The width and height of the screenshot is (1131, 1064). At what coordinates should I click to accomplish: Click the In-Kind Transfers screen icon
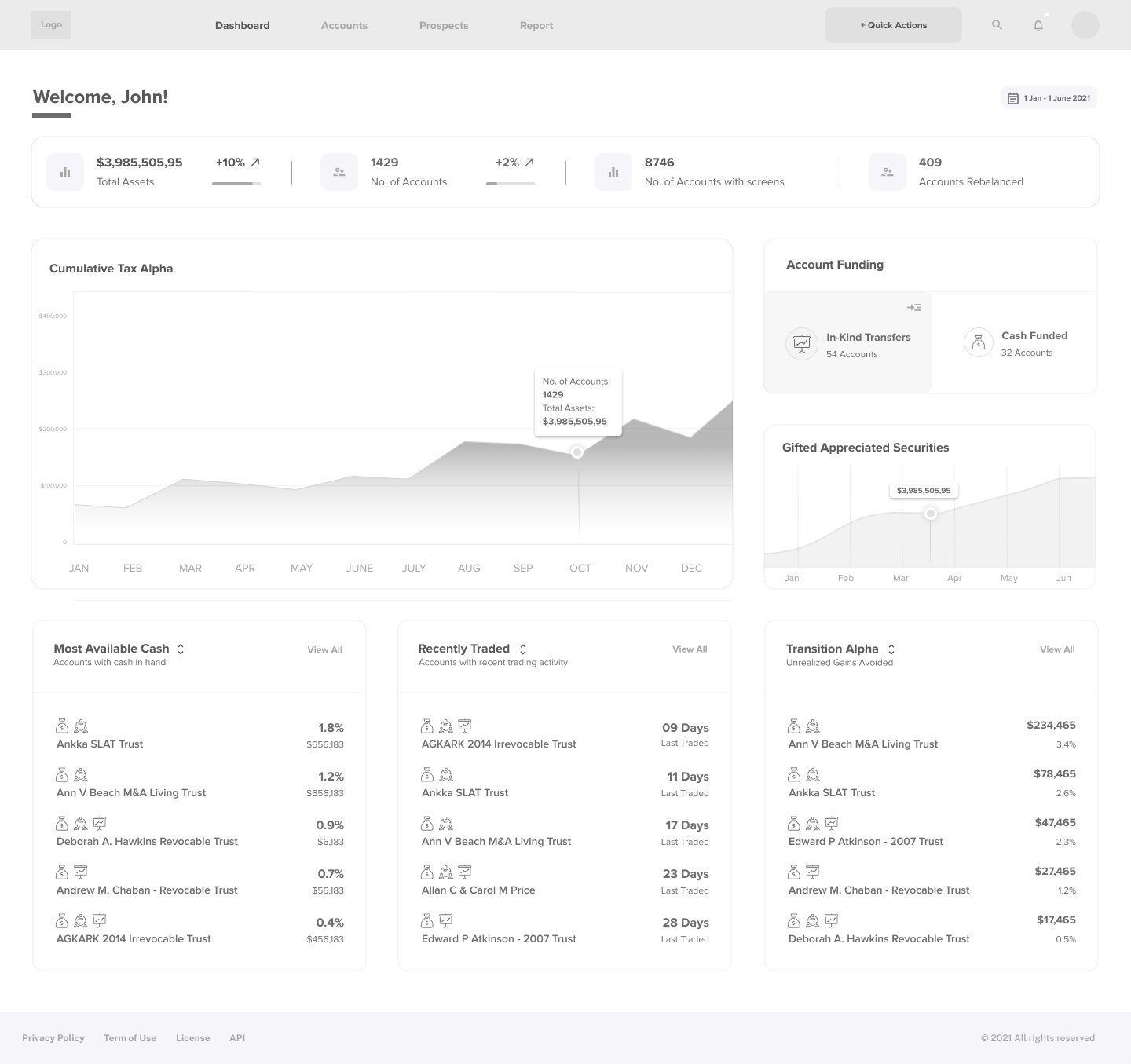tap(801, 343)
